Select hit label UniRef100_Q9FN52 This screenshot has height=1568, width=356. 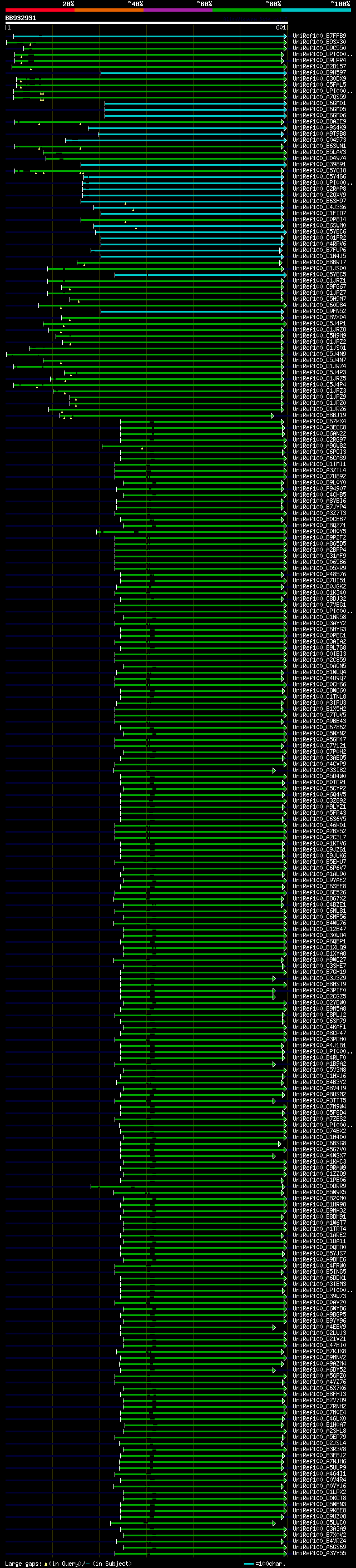point(319,311)
